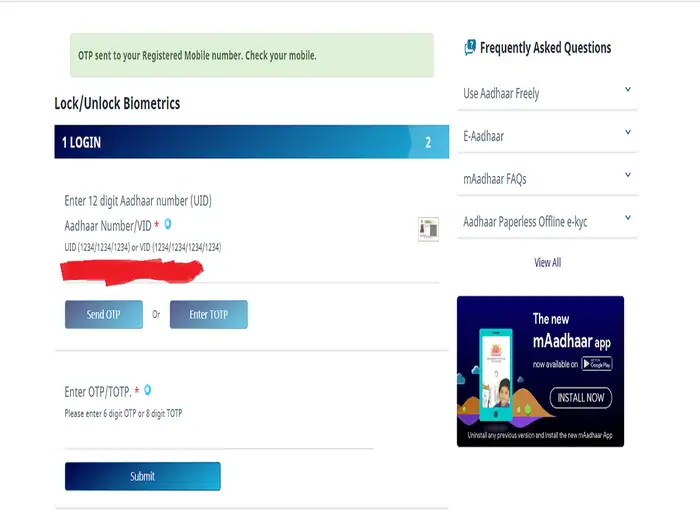
Task: Expand the E-Aadhaar FAQ chevron
Action: (628, 132)
